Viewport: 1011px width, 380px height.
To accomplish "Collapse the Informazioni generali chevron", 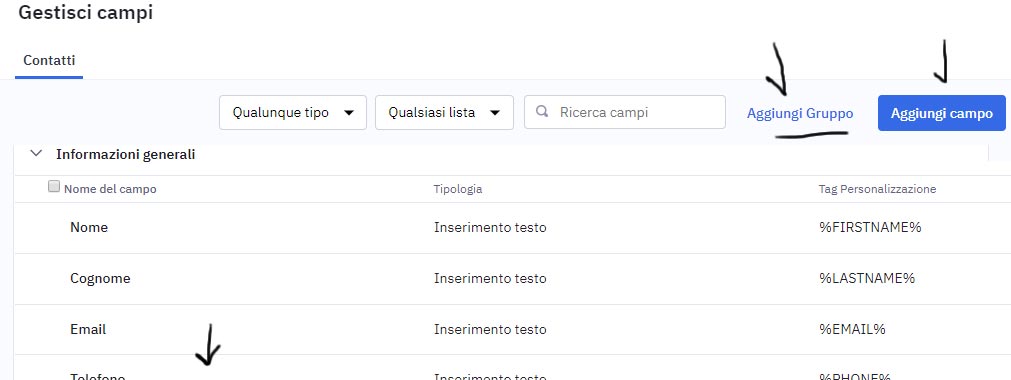I will tap(37, 154).
